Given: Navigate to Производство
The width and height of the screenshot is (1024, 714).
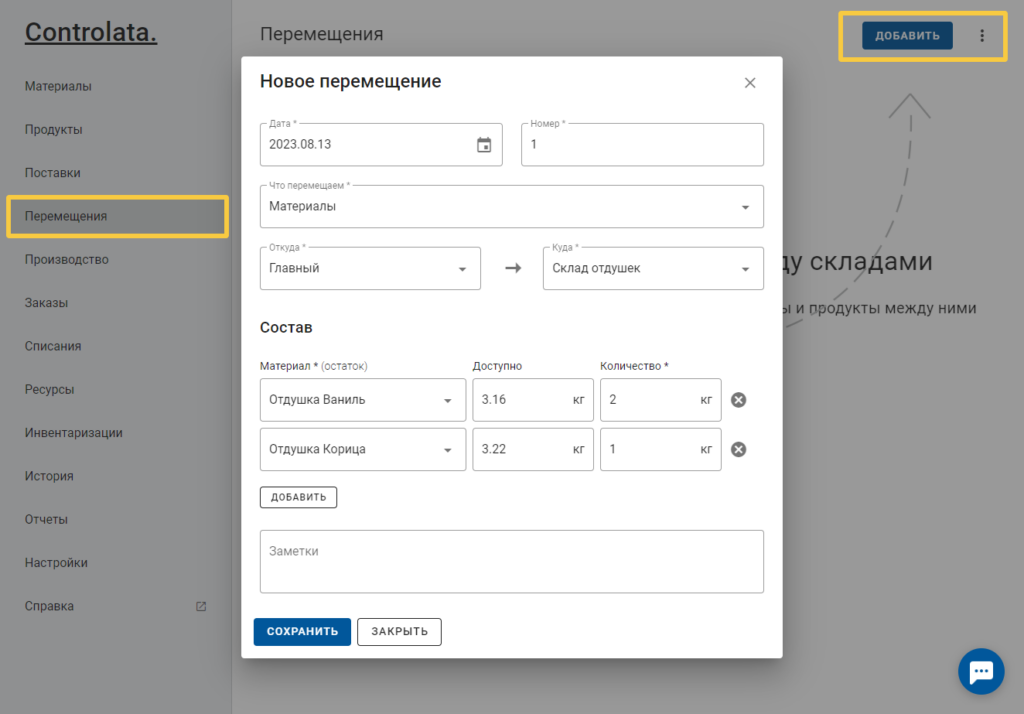Looking at the screenshot, I should click(x=67, y=259).
